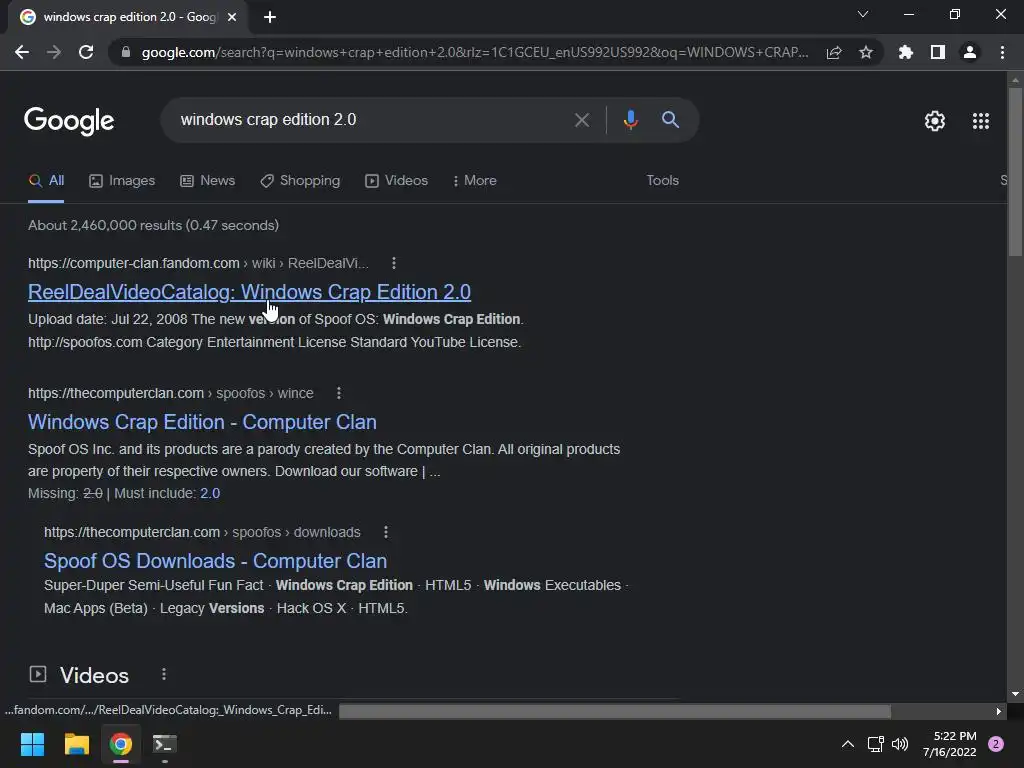Click the Google logo
Viewport: 1024px width, 768px height.
pyautogui.click(x=69, y=121)
